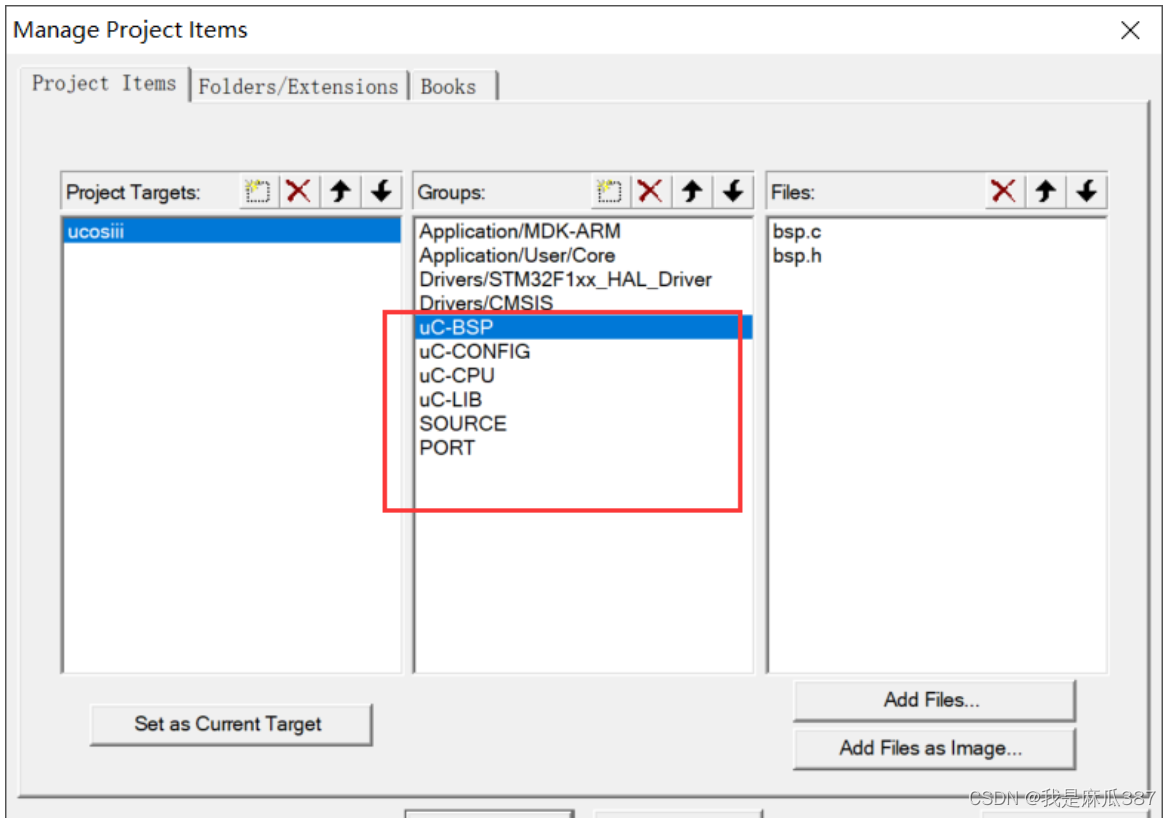Move a file up in the Files list
Screen dimensions: 1171x818
1045,191
